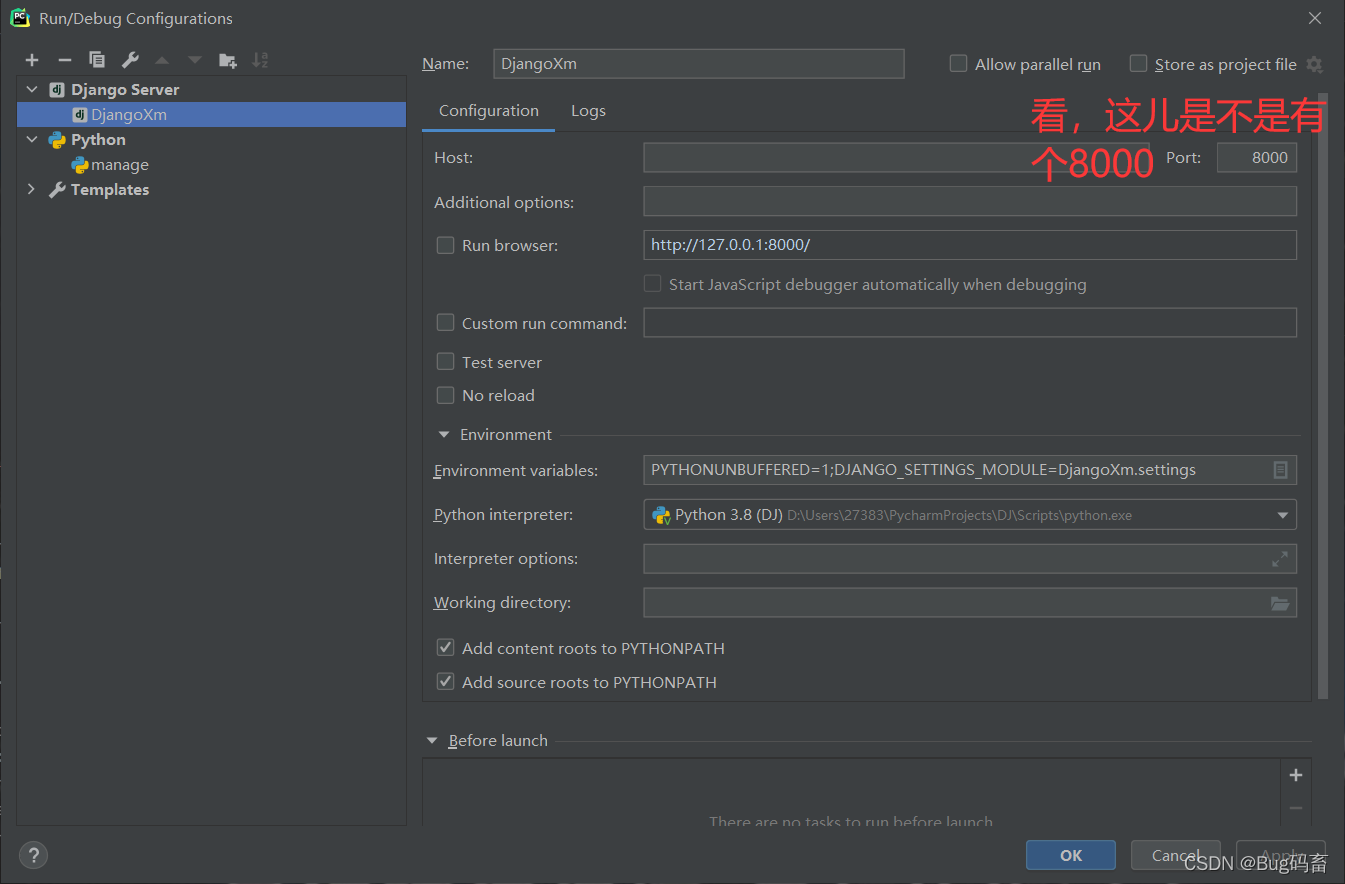Open environment variables editor list icon
Screen dimensions: 1345x884
coord(1280,470)
